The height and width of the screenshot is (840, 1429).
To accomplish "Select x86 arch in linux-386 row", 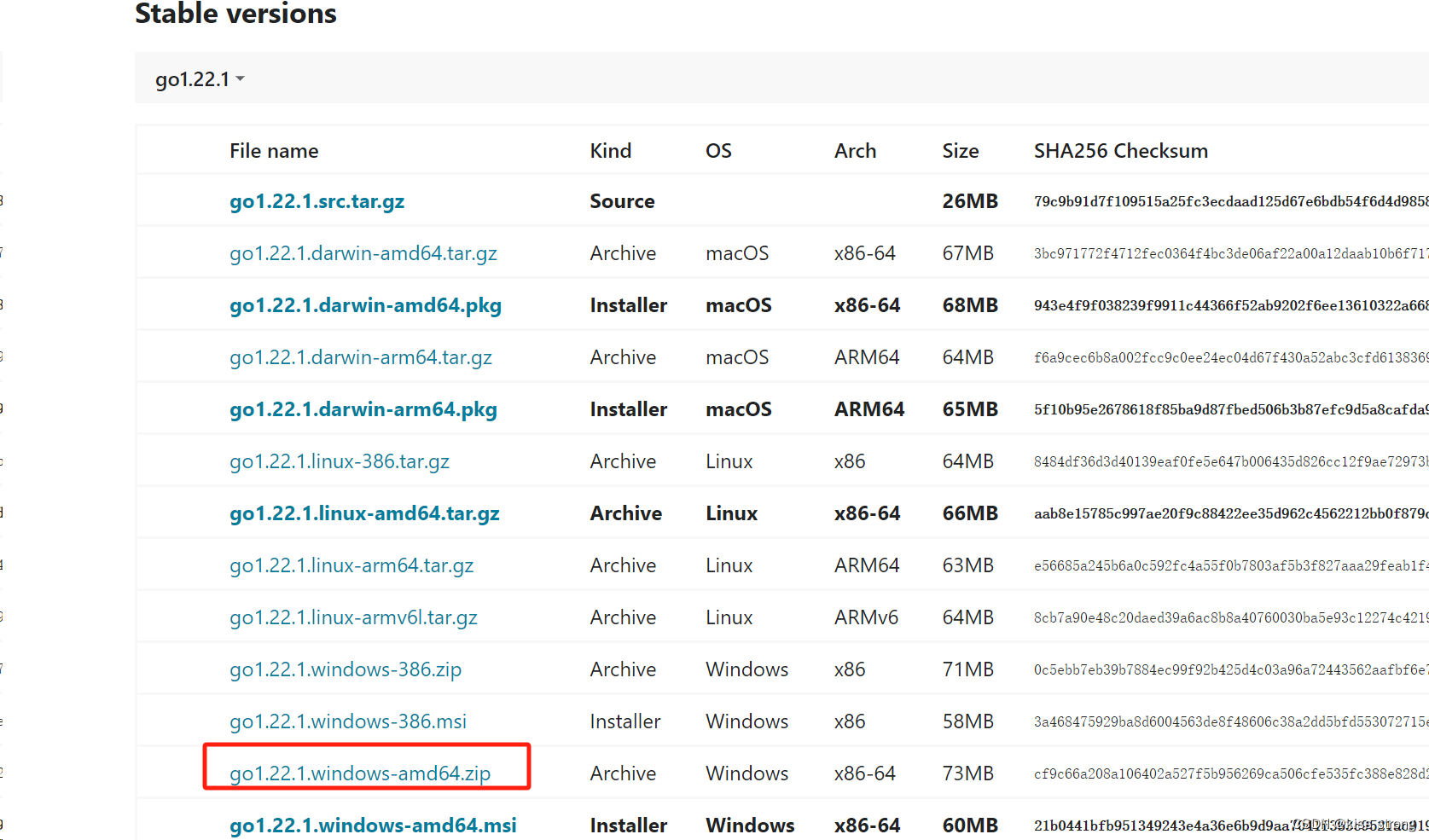I will pyautogui.click(x=850, y=461).
